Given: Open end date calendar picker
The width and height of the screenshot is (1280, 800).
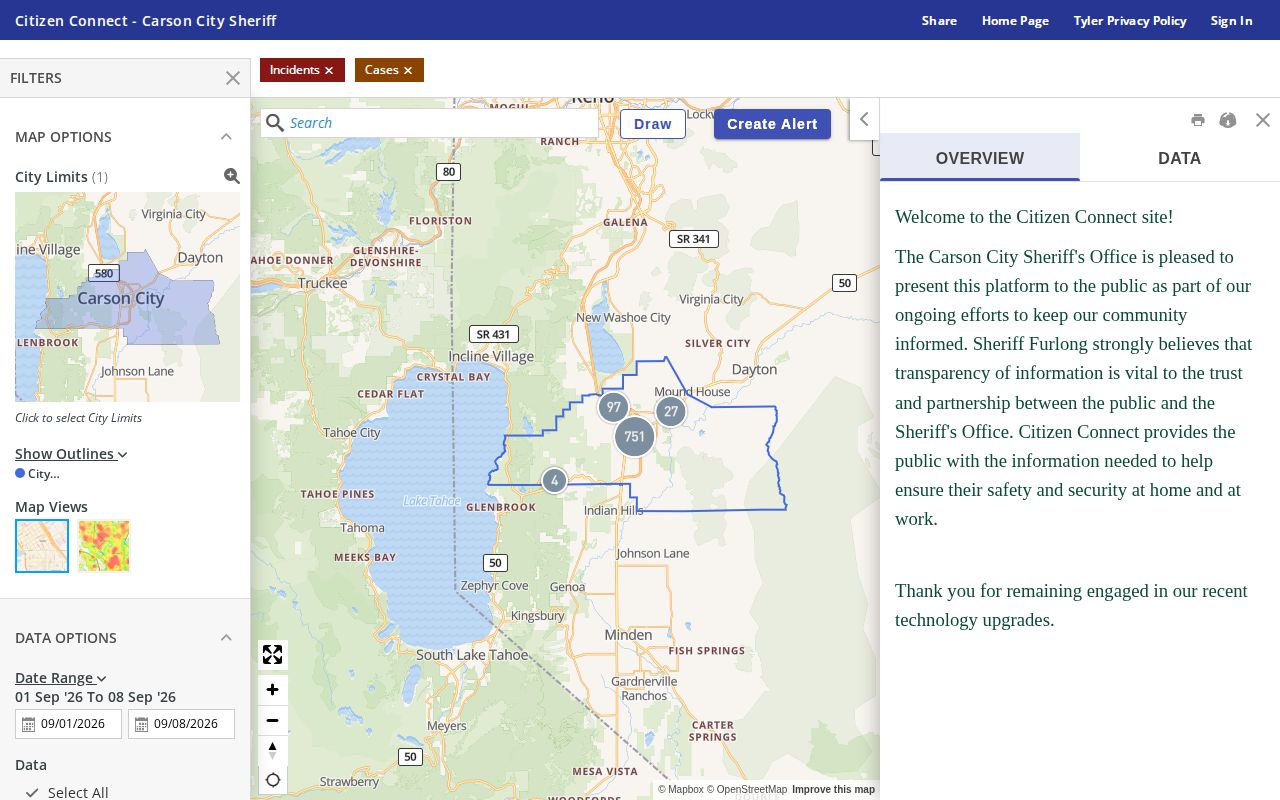Looking at the screenshot, I should (x=142, y=724).
